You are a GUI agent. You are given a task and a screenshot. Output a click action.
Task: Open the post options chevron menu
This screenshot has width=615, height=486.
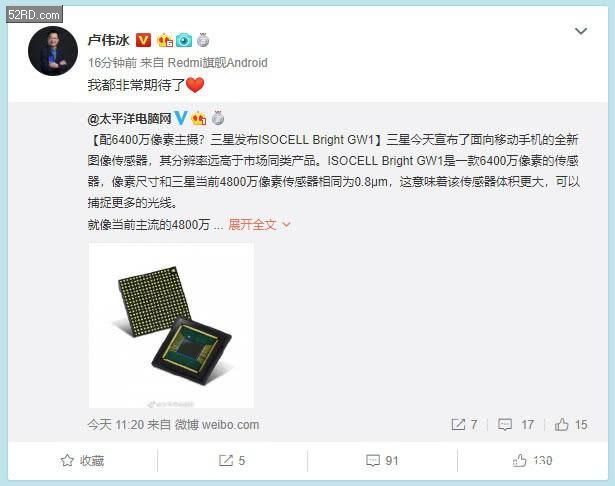[x=581, y=31]
